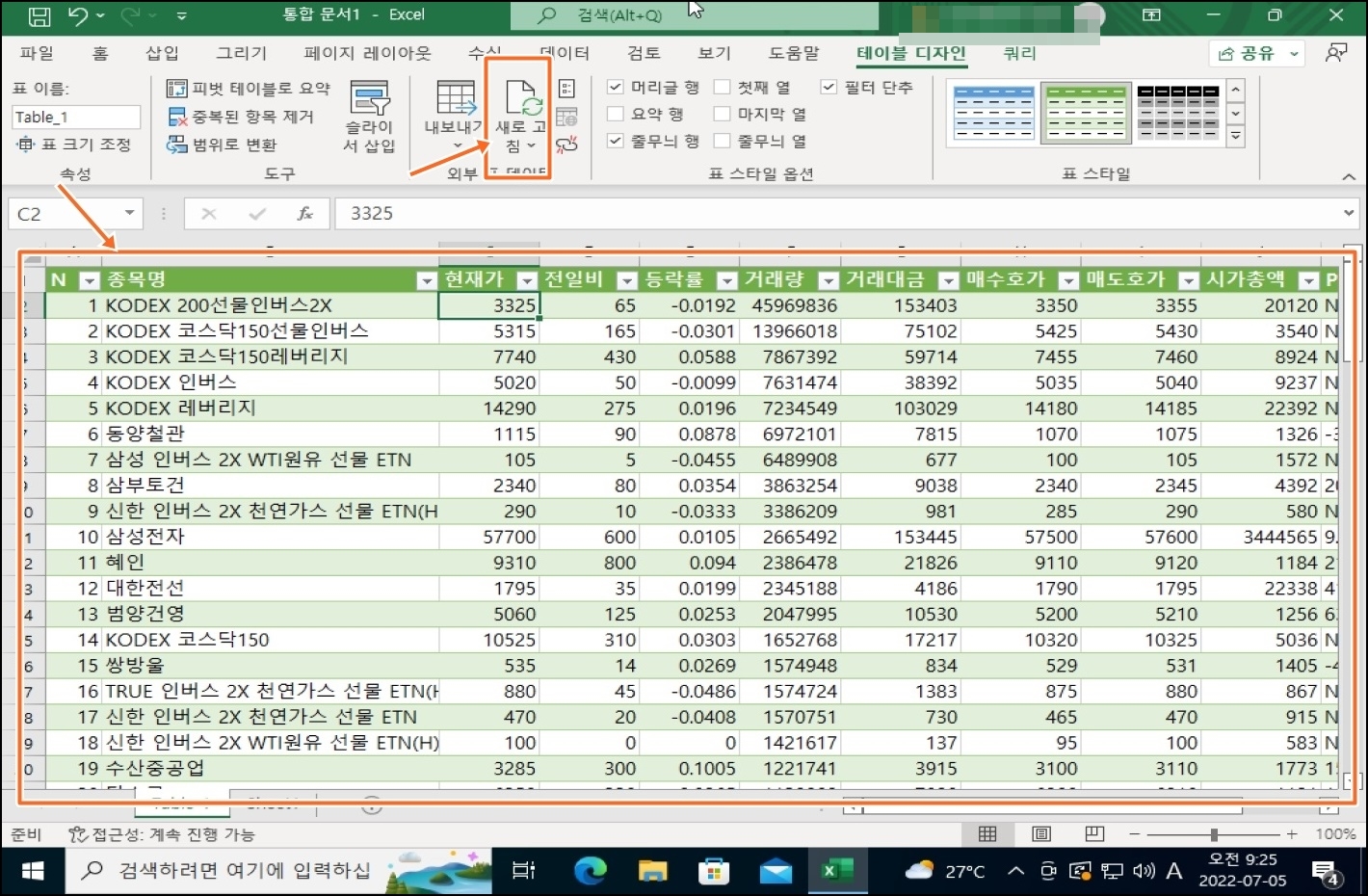Viewport: 1368px width, 896px height.
Task: Switch to the 삽입 (Insert) tab
Action: pos(162,53)
